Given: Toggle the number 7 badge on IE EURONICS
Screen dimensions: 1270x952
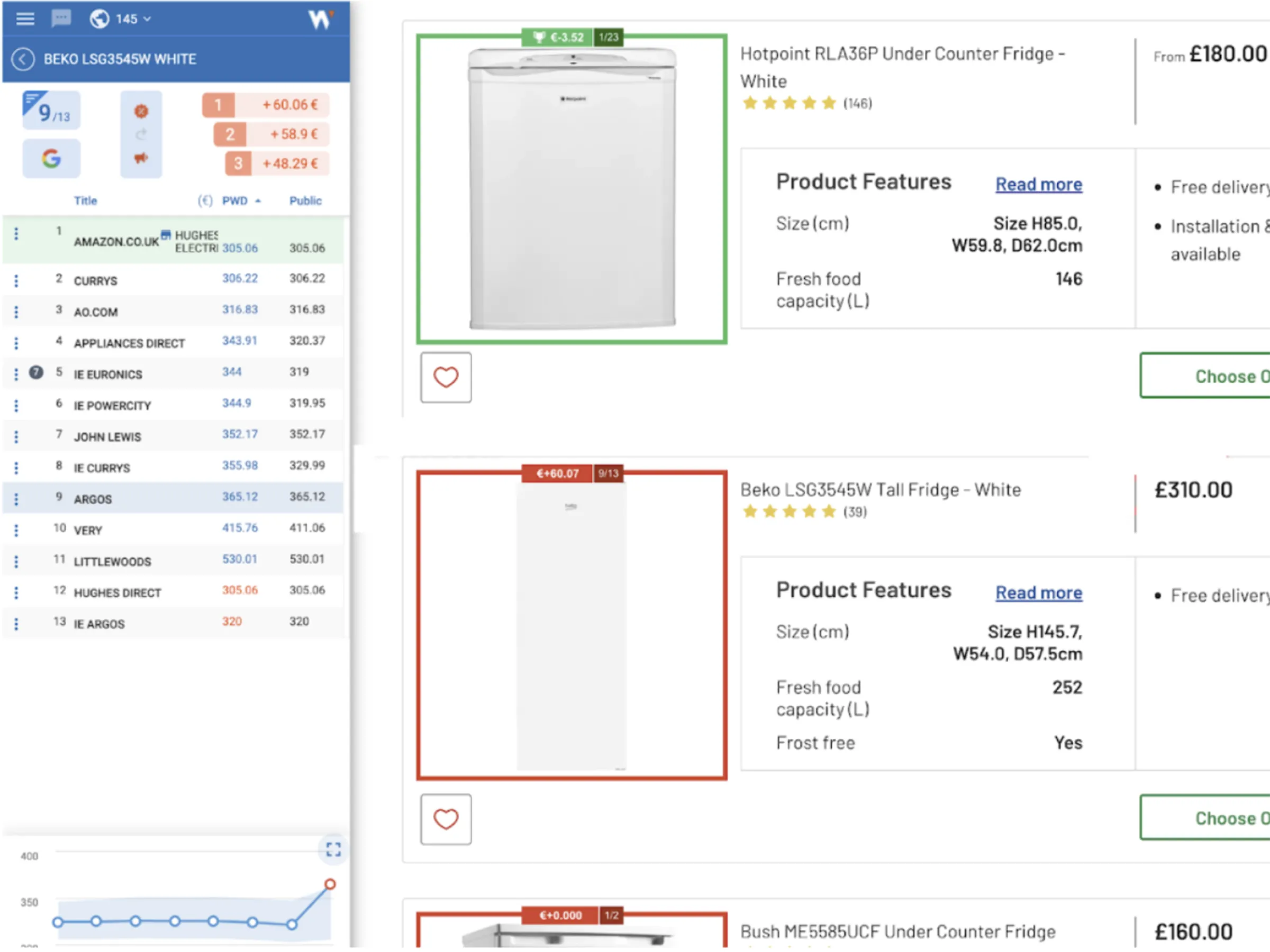Looking at the screenshot, I should 37,372.
